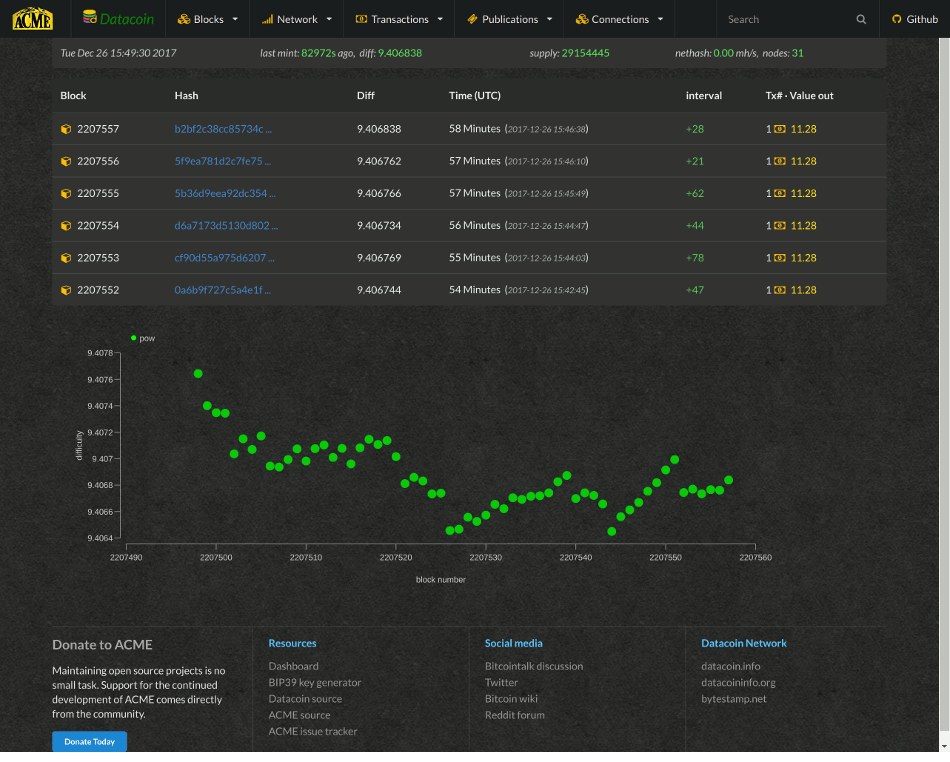Click the coin icon in row 2207556
Screen dimensions: 950x762
click(x=780, y=161)
